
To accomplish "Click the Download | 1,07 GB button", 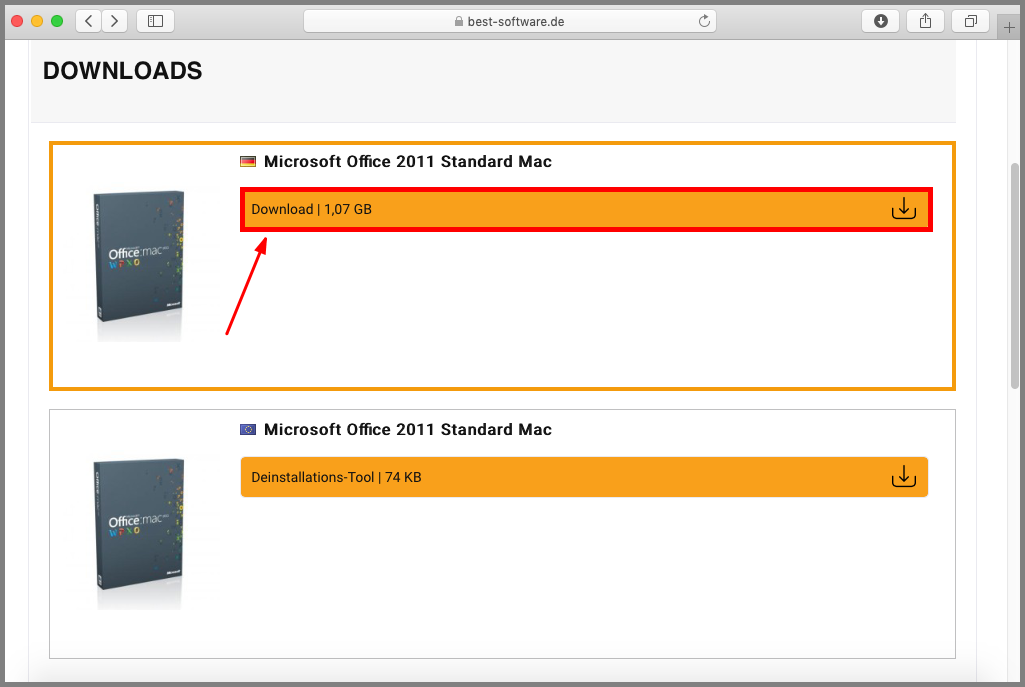I will coord(586,209).
